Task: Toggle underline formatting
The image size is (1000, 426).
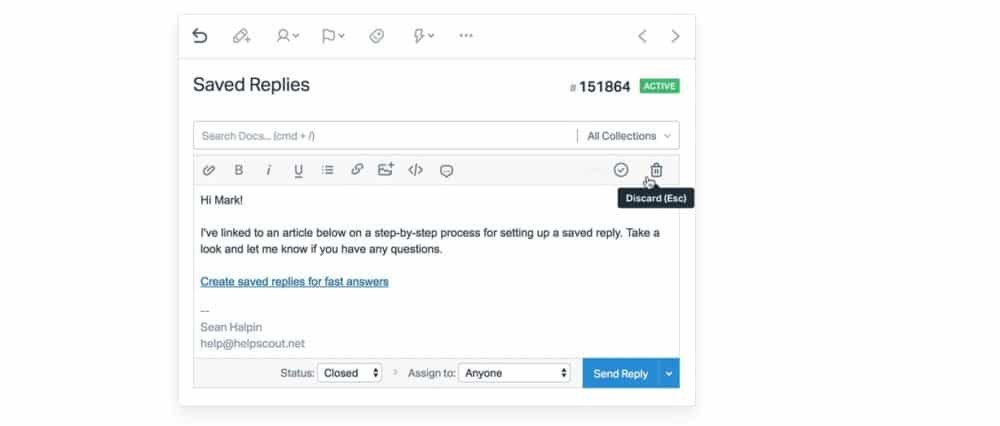Action: 298,170
